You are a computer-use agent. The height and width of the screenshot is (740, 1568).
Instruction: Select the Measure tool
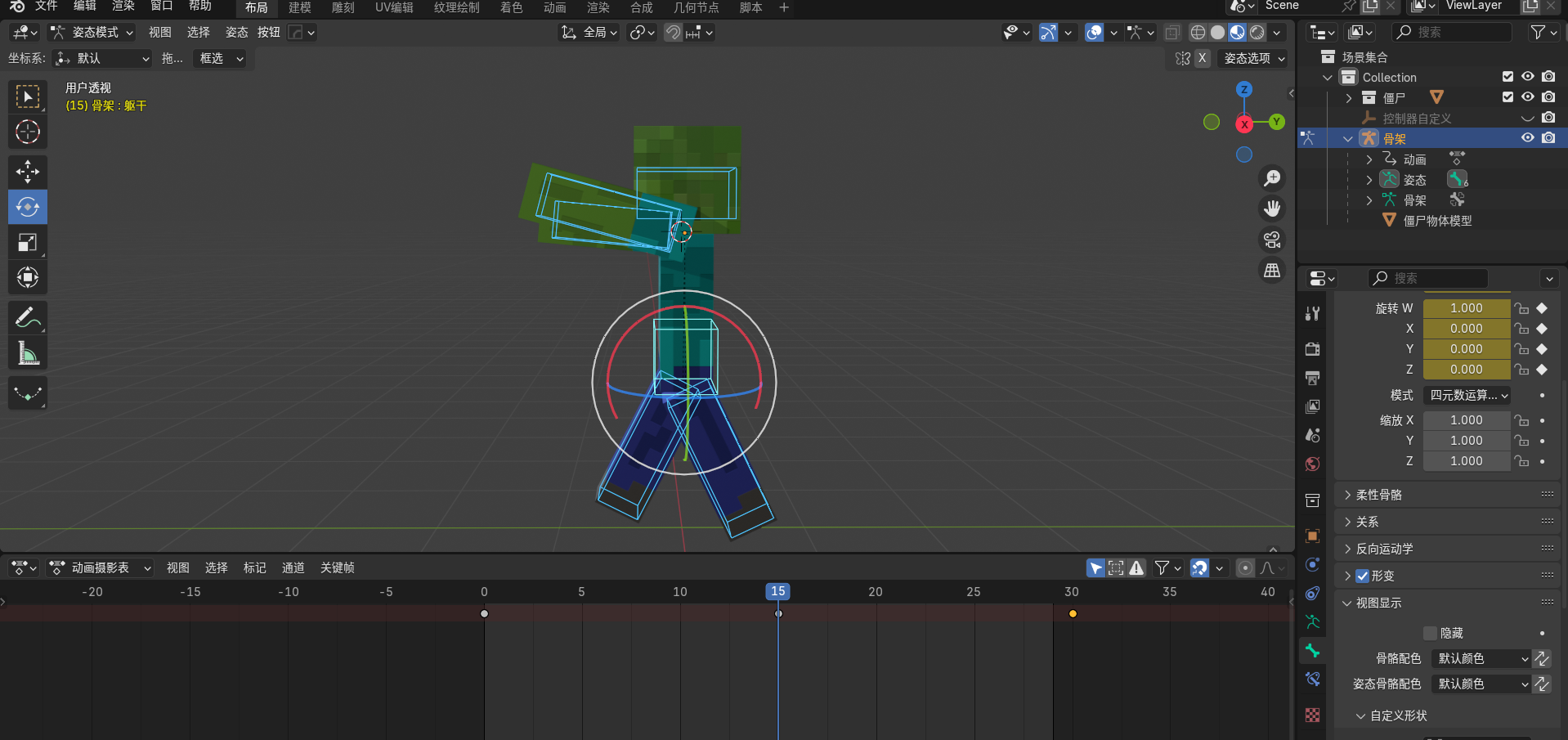tap(28, 353)
